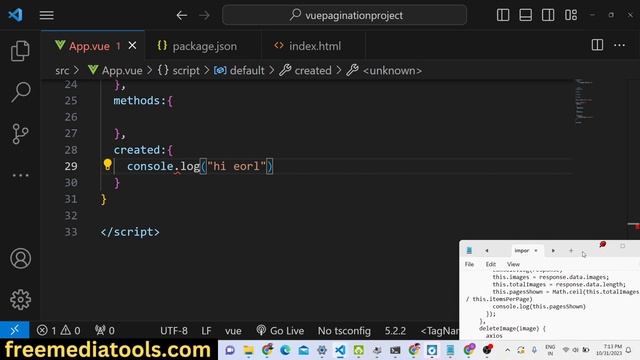The width and height of the screenshot is (640, 360).
Task: Open the Search view in activity bar
Action: tap(20, 92)
